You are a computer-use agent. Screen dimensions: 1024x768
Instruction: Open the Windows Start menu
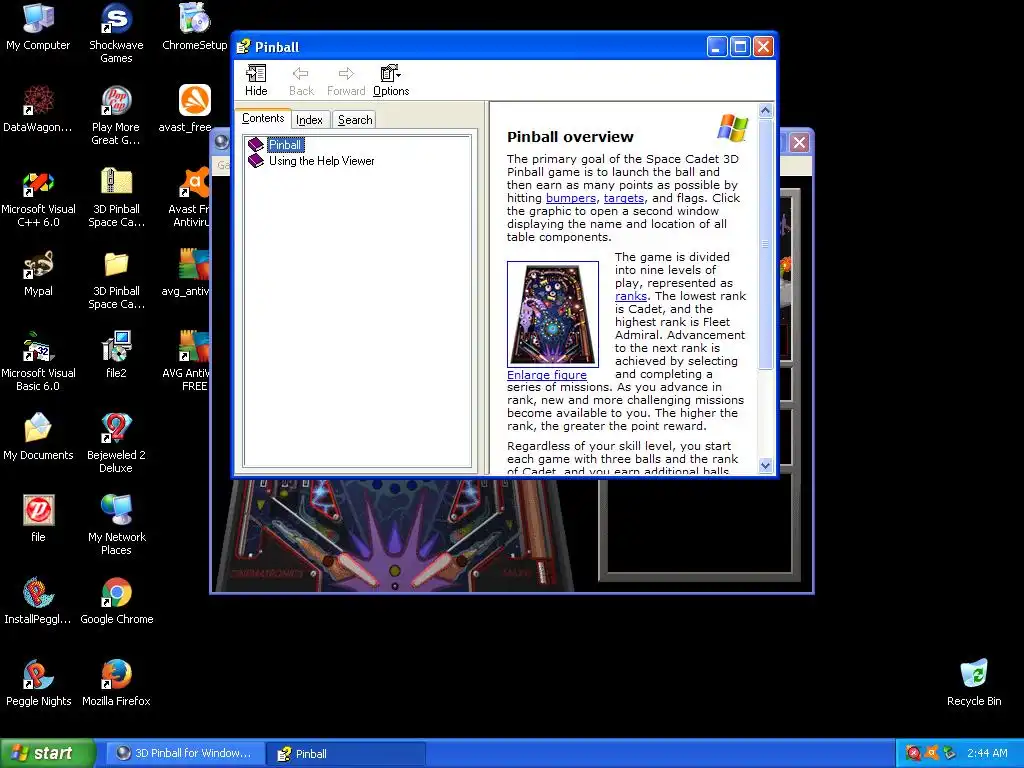pyautogui.click(x=47, y=753)
